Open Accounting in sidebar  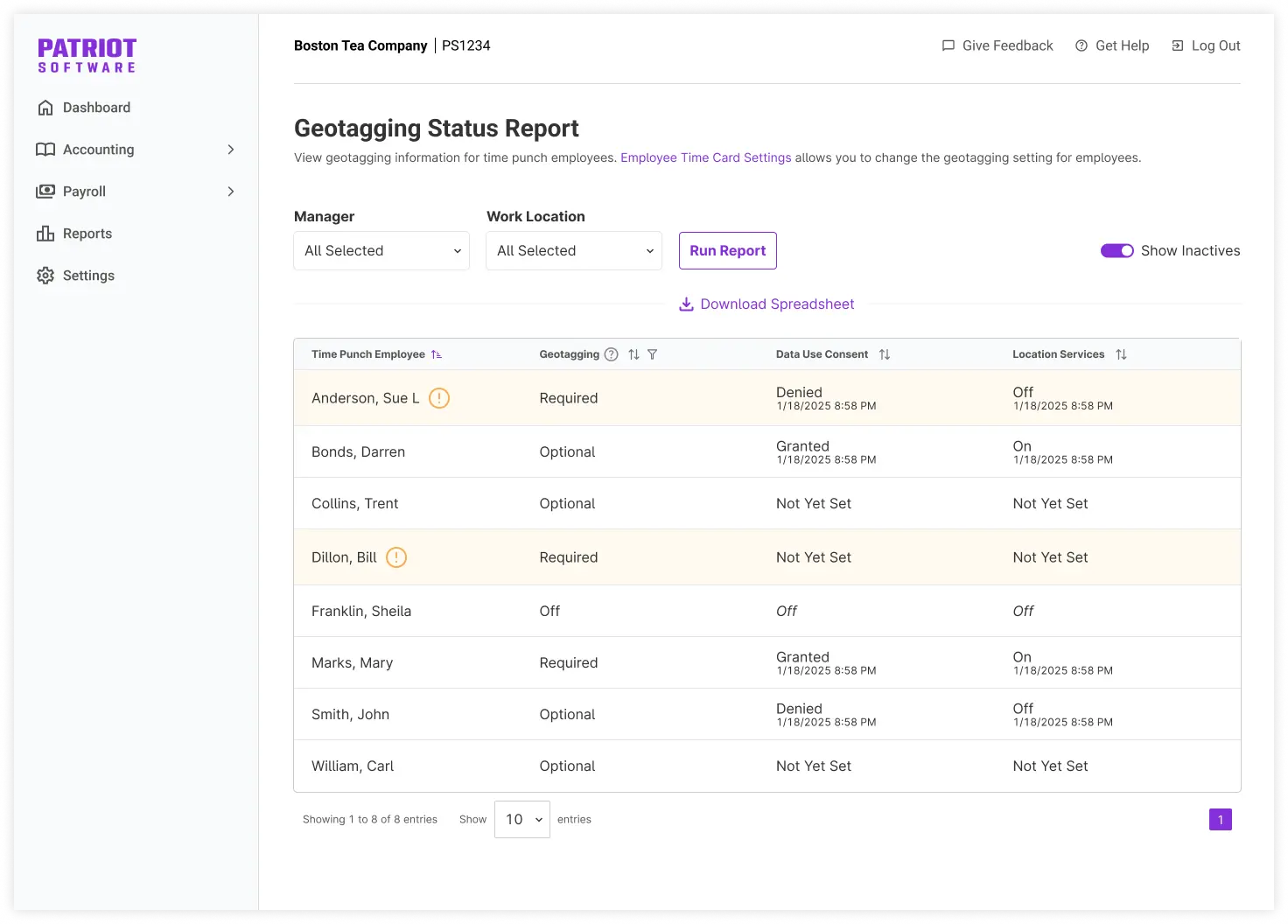pos(98,150)
